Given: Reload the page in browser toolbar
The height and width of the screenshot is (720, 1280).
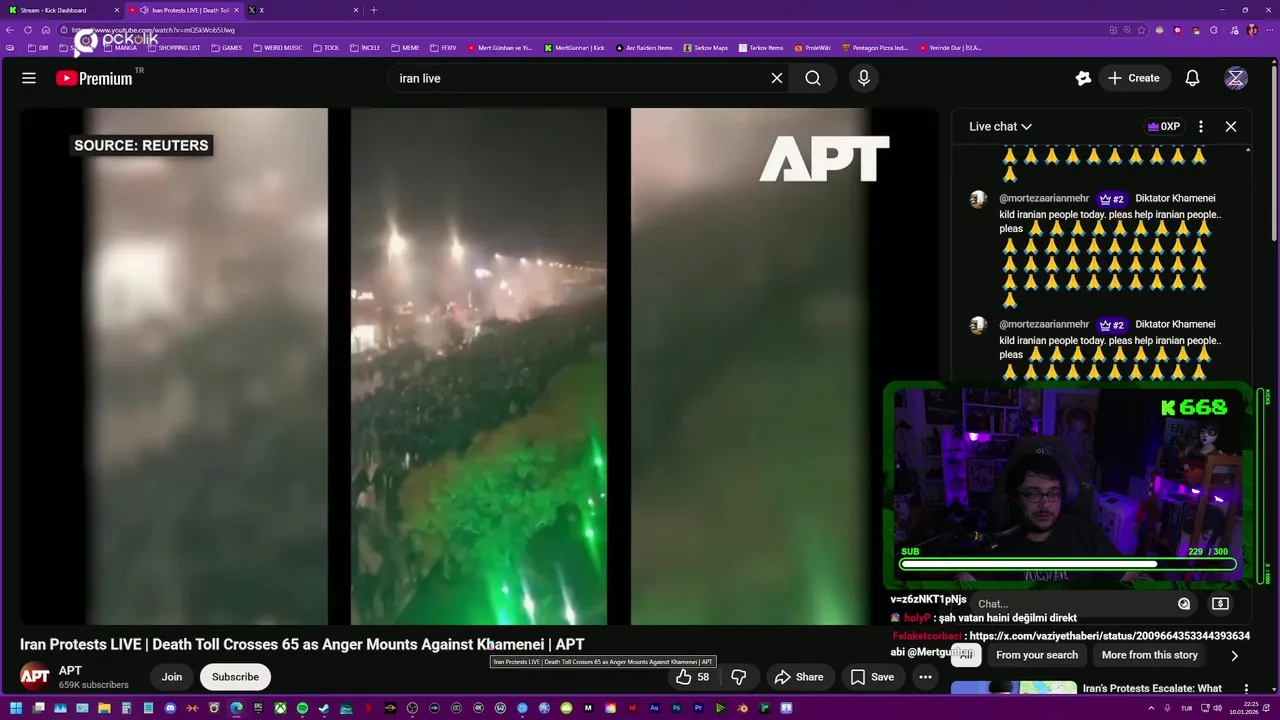Looking at the screenshot, I should (x=28, y=30).
